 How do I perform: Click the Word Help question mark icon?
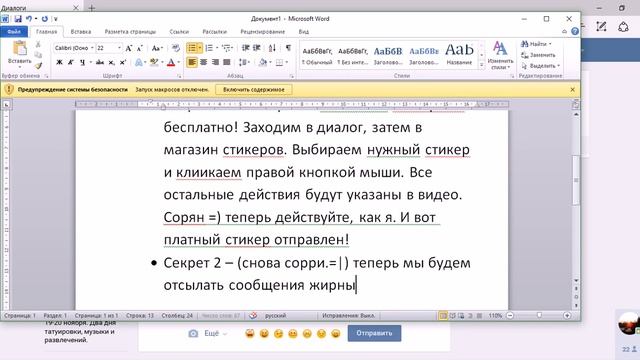pyautogui.click(x=575, y=31)
